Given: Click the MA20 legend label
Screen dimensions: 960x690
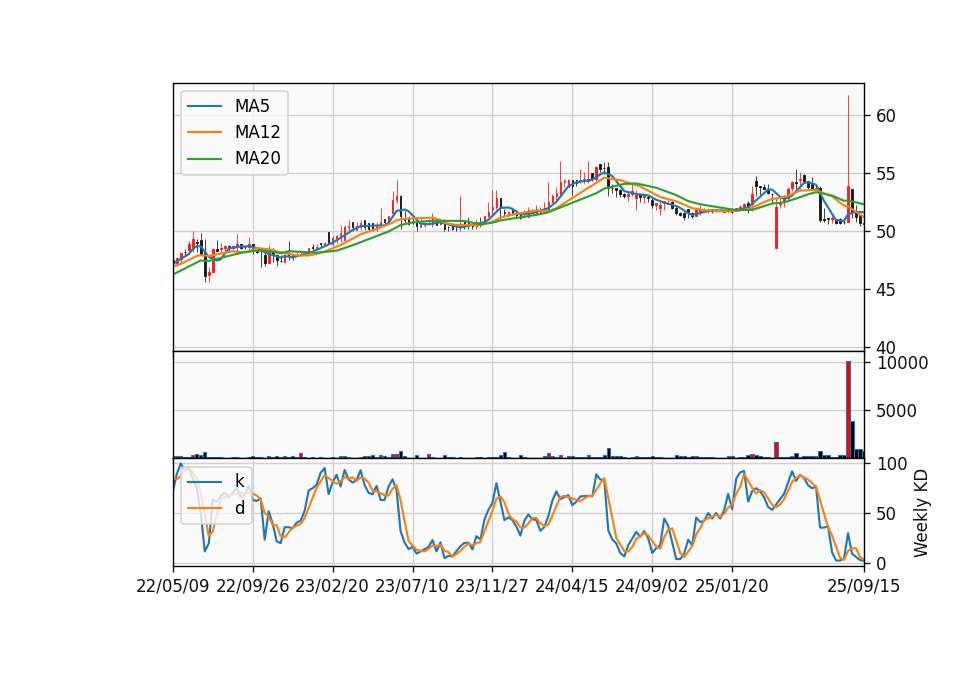Looking at the screenshot, I should 257,159.
